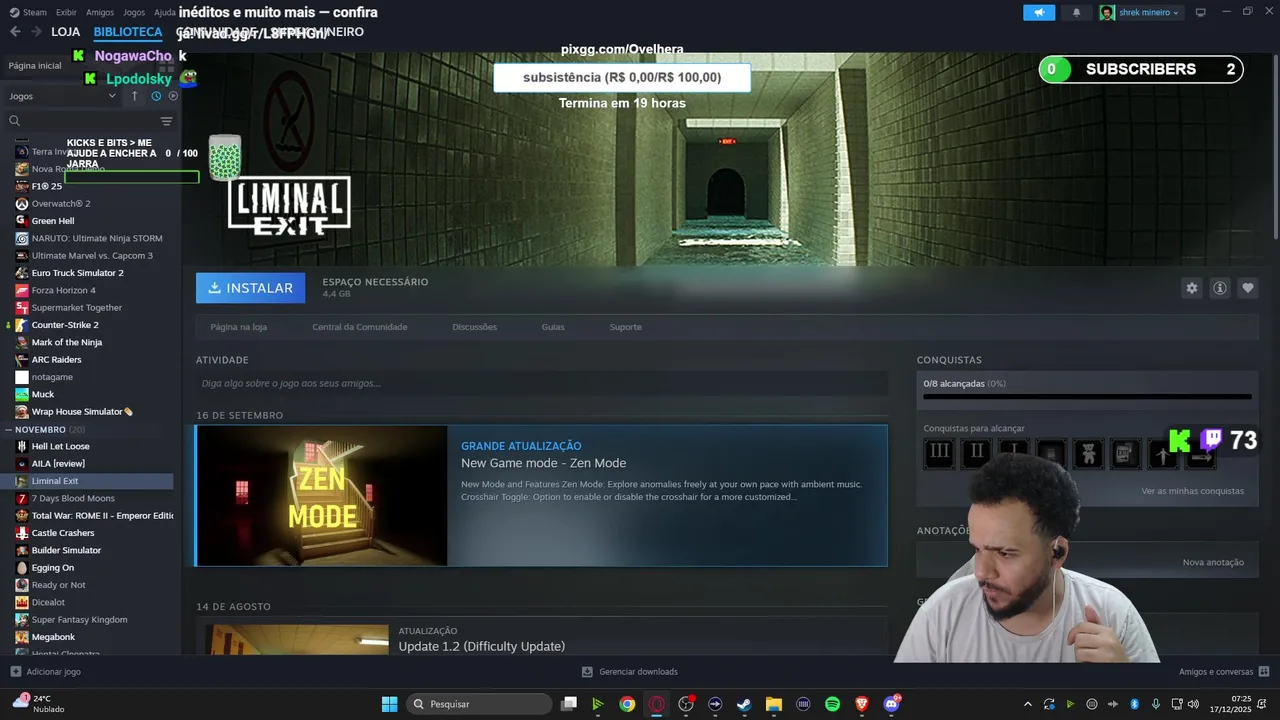Open Opera GX from the taskbar
Viewport: 1280px width, 720px height.
click(656, 704)
